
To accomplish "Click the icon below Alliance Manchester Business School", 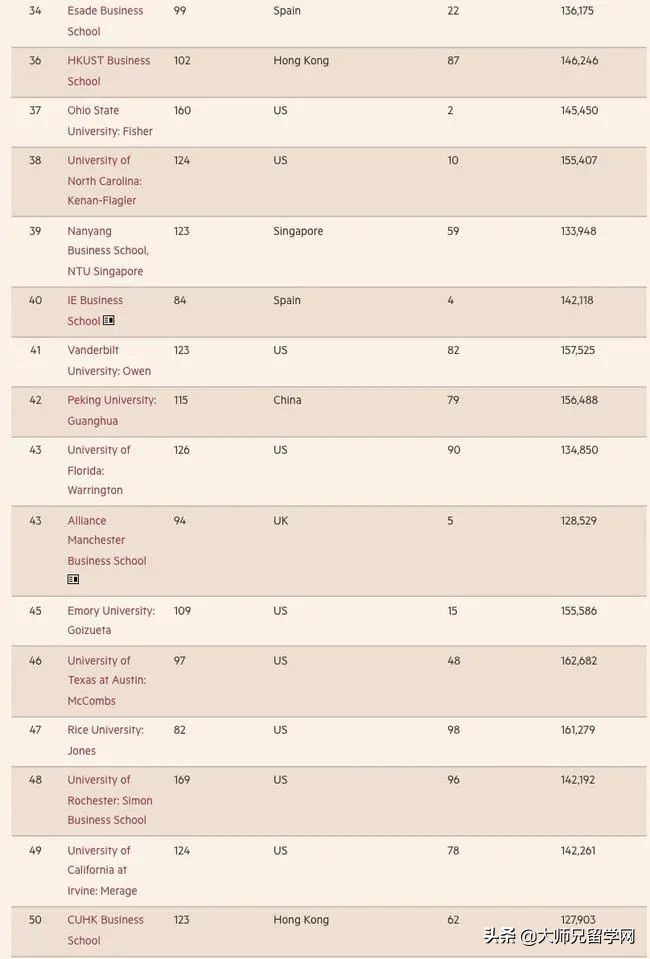I will click(73, 580).
